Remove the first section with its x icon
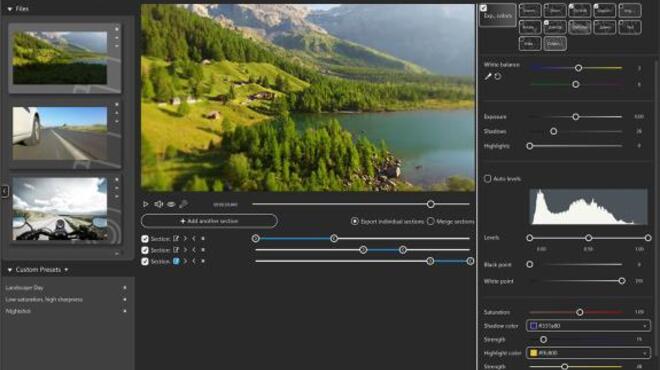 point(203,239)
